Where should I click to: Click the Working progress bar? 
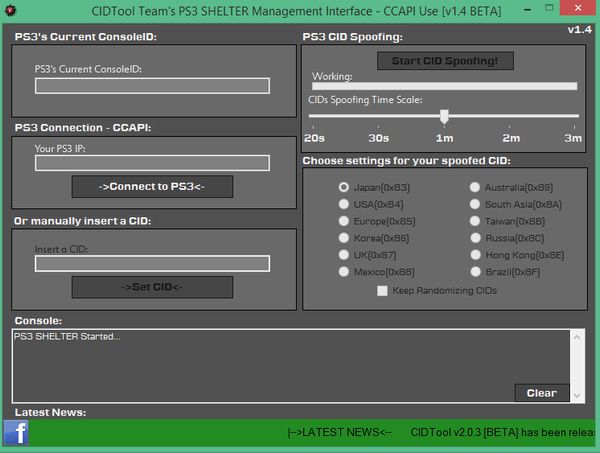click(x=445, y=86)
